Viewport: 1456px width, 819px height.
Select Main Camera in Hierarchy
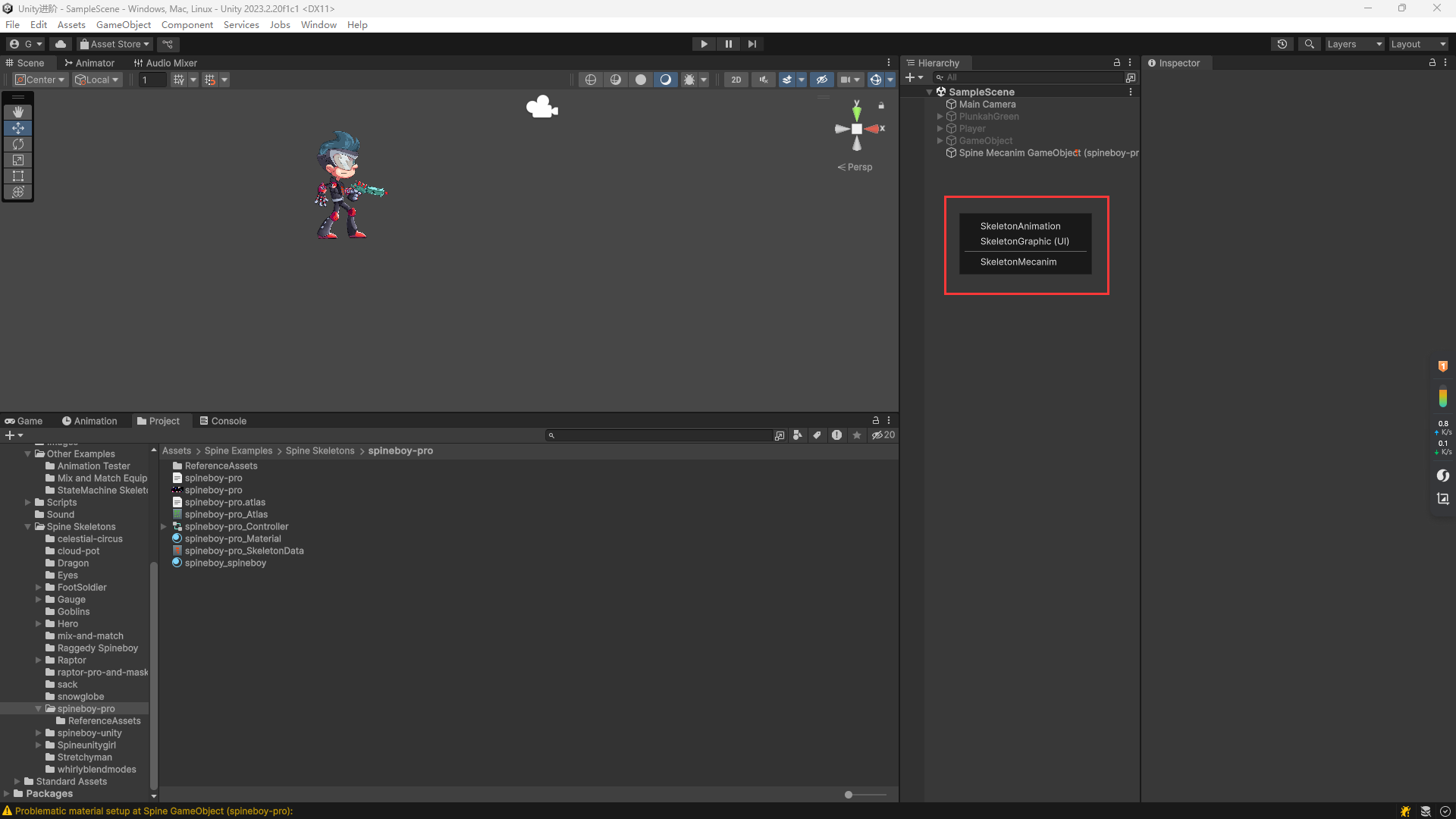[987, 104]
